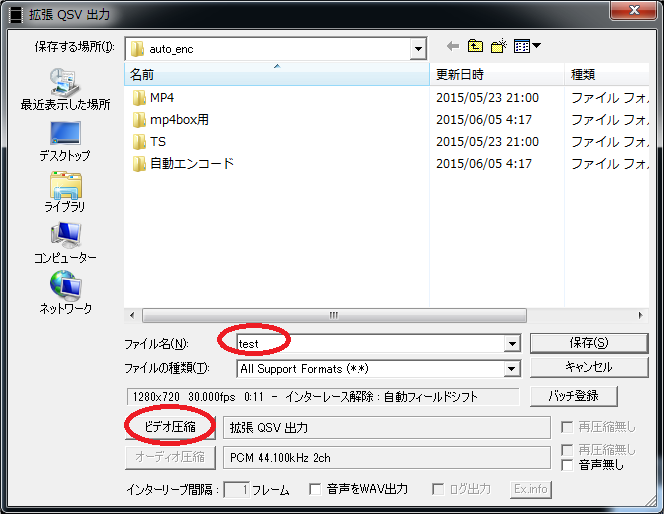The image size is (664, 514).
Task: Expand the 保存する場所 auto_enc location dropdown
Action: click(x=418, y=49)
